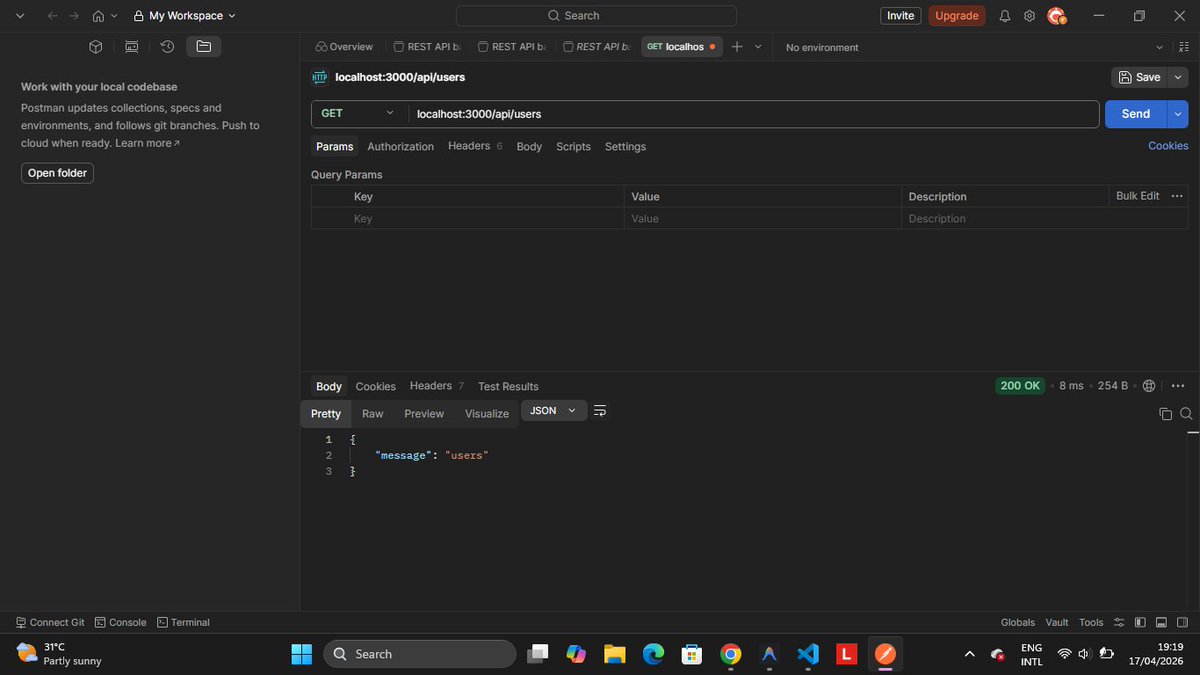
Task: Expand the chevron beside the Home icon
Action: [114, 16]
